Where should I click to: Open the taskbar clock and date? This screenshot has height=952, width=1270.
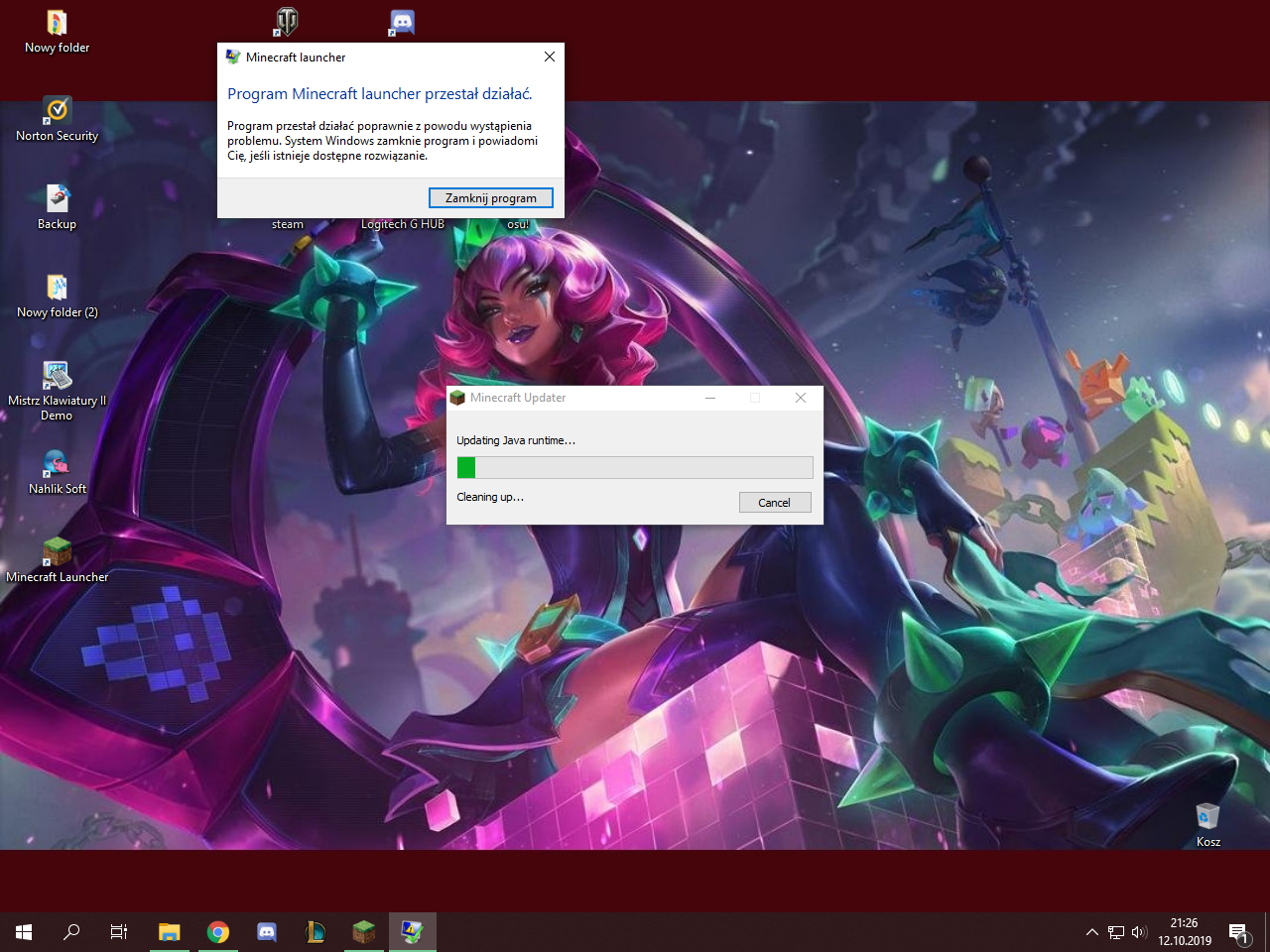(1185, 932)
